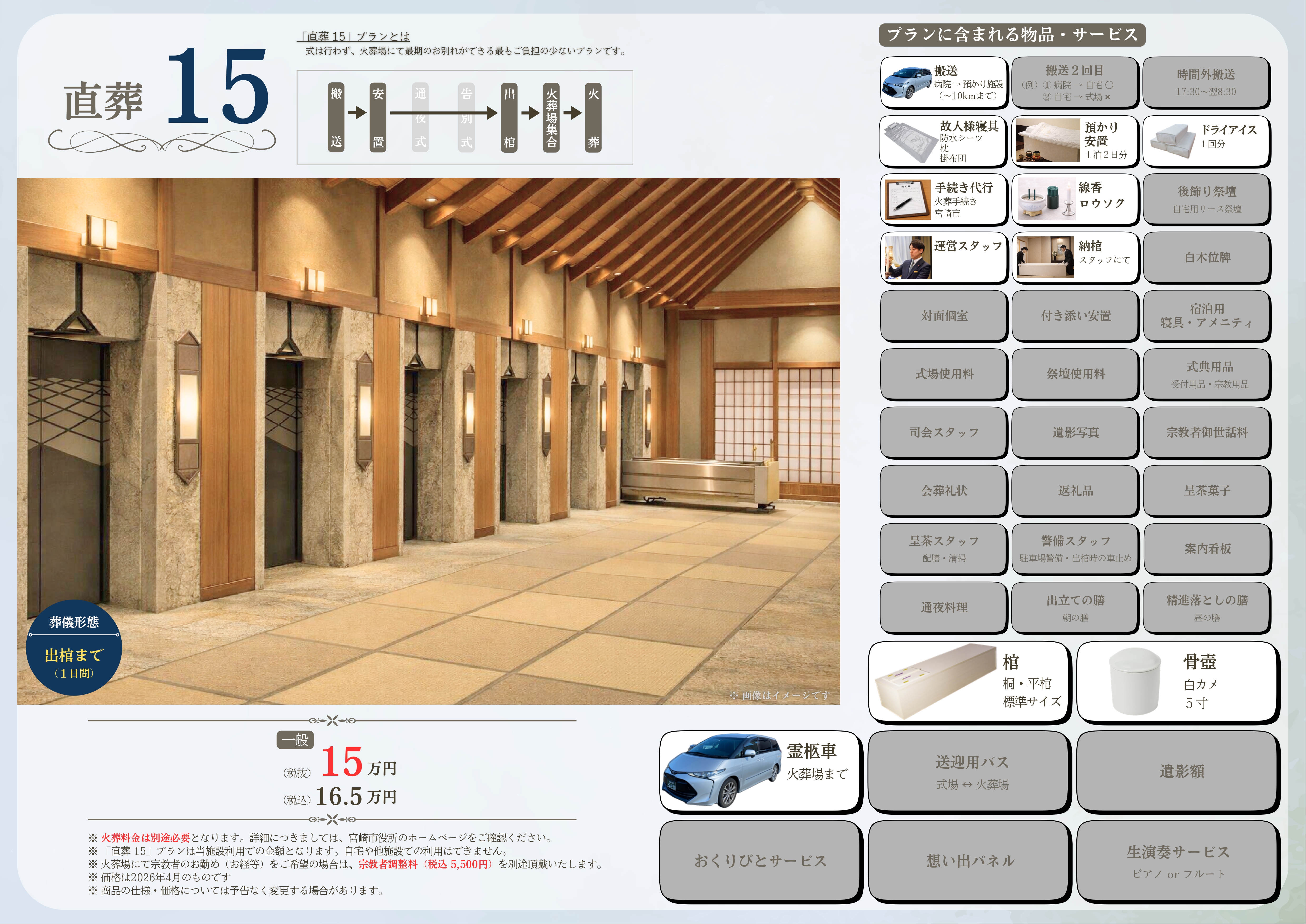Click the greyed-out 搬送2回目 tile
The width and height of the screenshot is (1306, 924).
1075,82
